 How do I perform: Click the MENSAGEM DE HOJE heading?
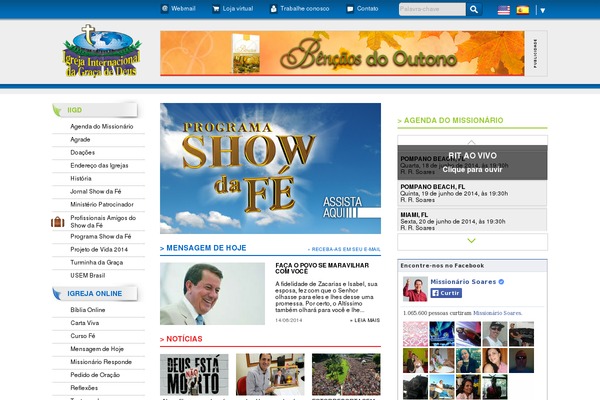pyautogui.click(x=206, y=248)
